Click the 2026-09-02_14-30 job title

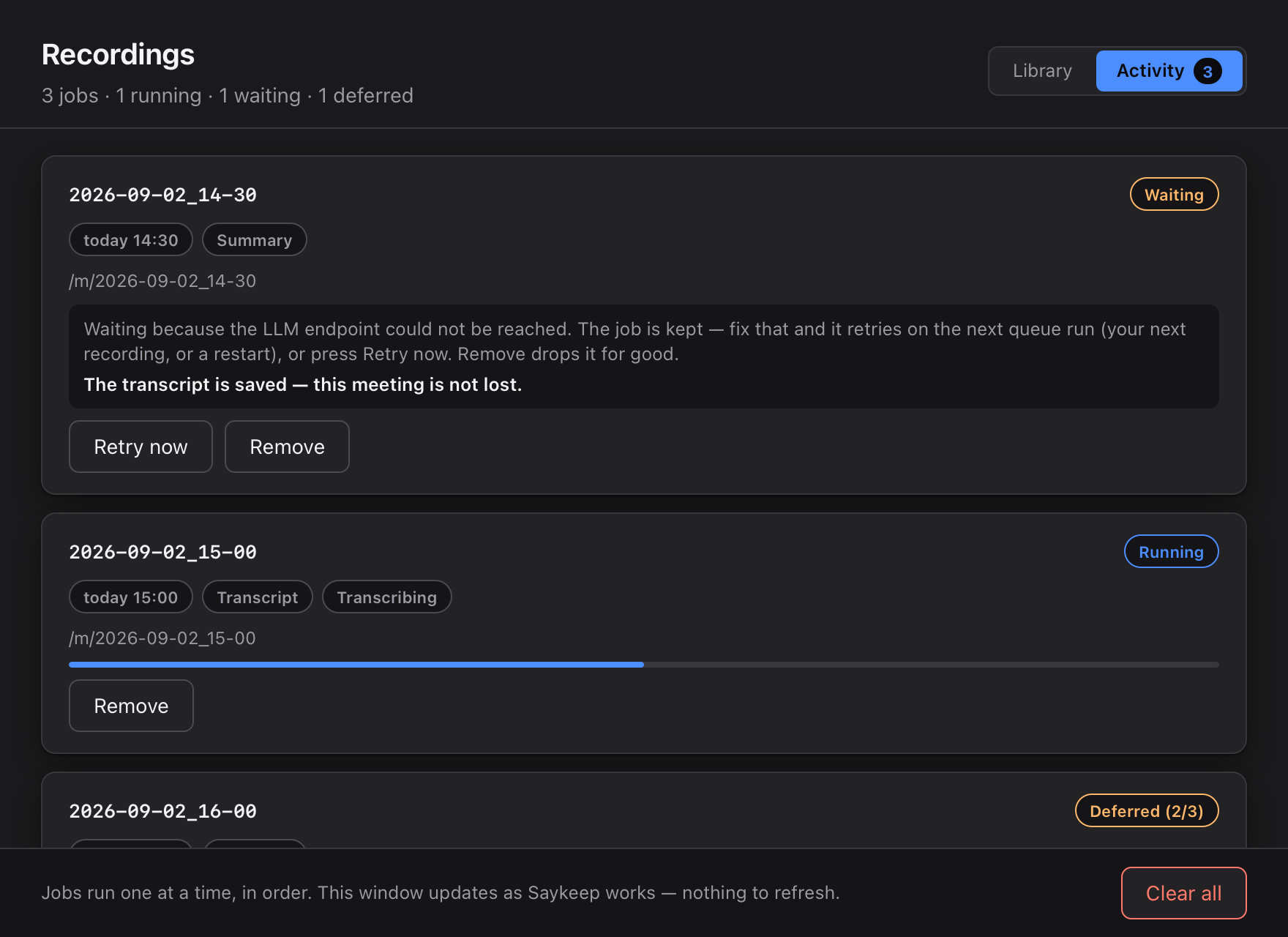162,195
